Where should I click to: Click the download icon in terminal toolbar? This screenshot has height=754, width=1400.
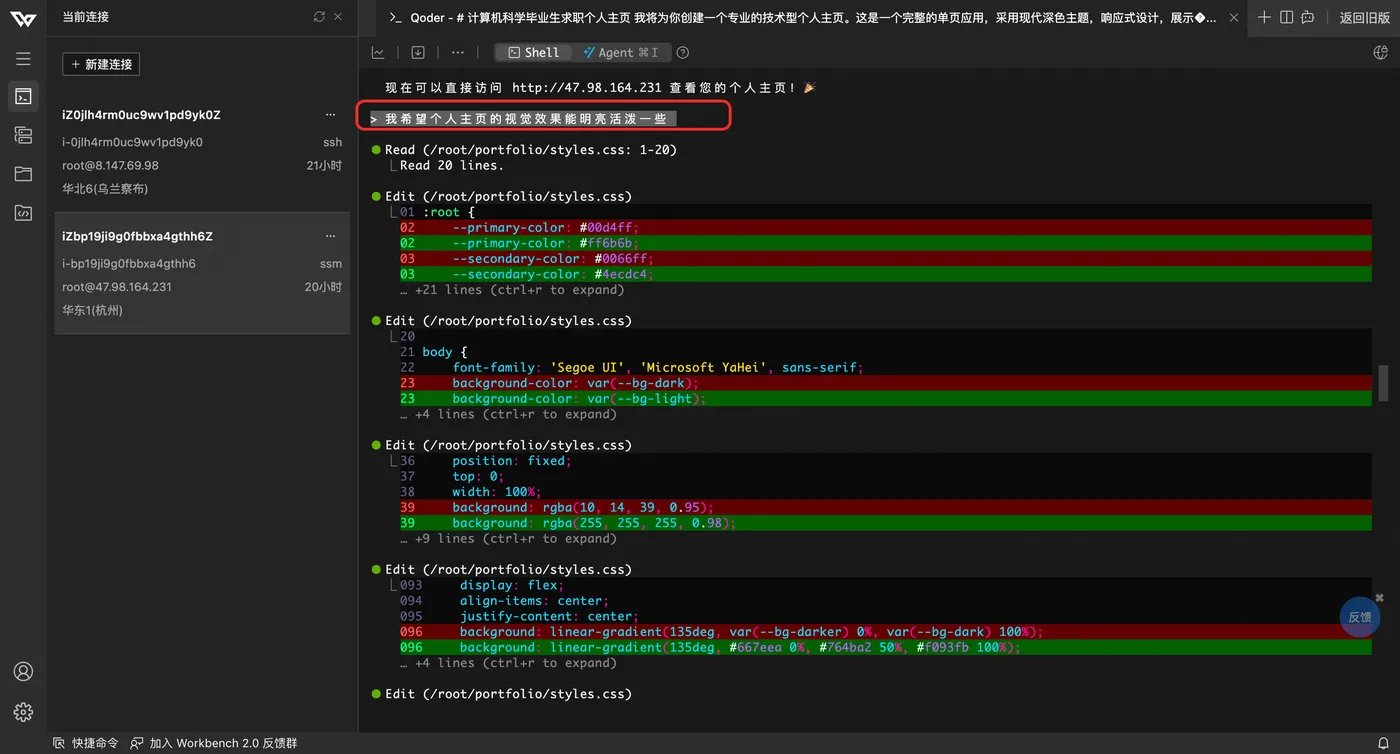(x=418, y=53)
